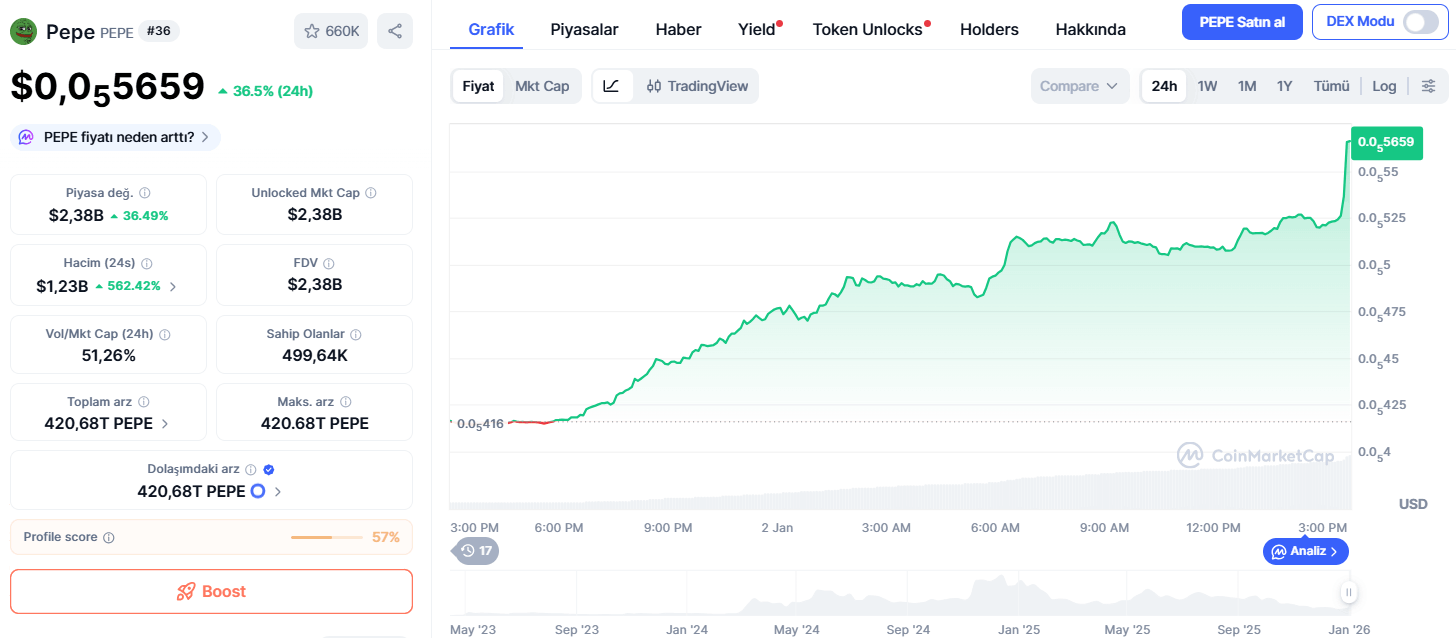1456x638 pixels.
Task: Click info icon next to Toplam arz
Action: click(144, 402)
